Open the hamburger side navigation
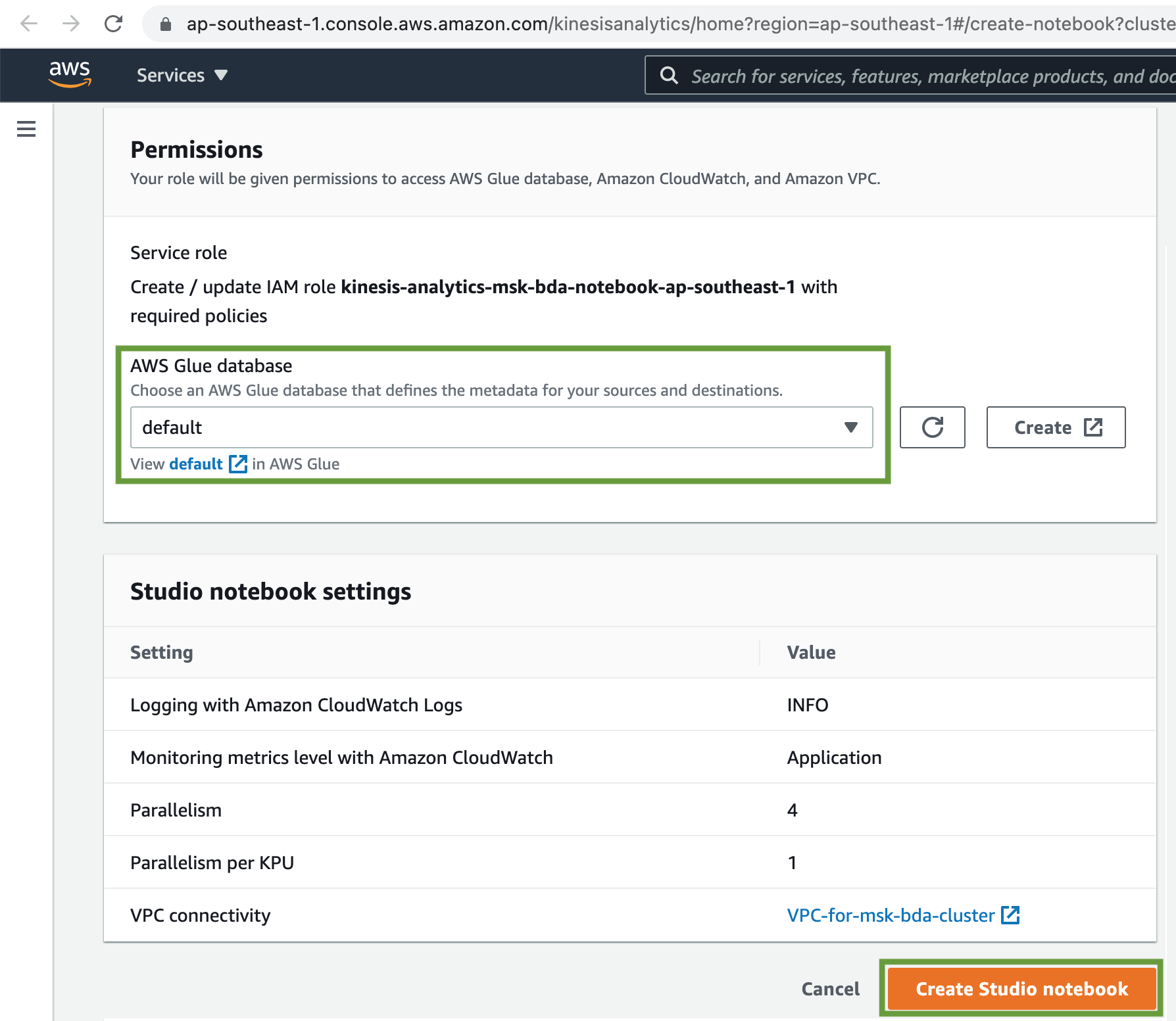The height and width of the screenshot is (1021, 1176). 26,129
